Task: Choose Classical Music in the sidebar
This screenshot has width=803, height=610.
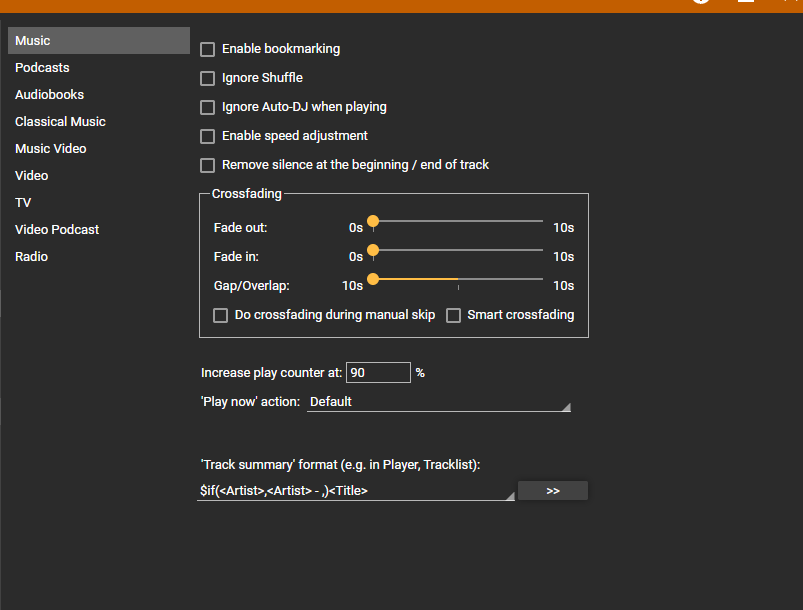Action: click(99, 122)
